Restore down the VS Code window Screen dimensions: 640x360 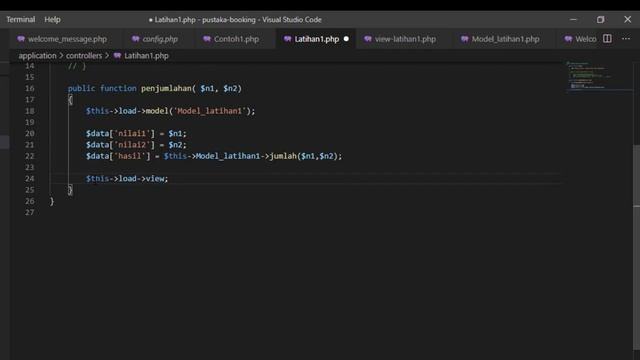(x=600, y=19)
